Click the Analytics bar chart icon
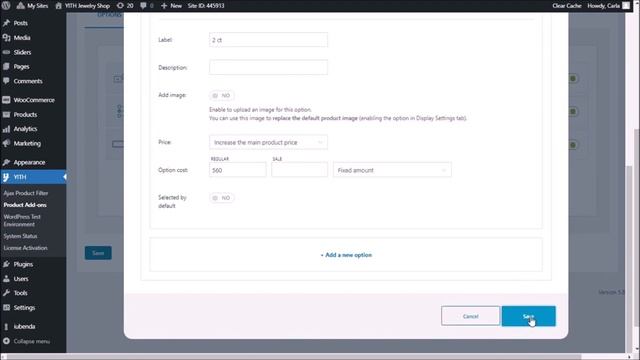Viewport: 640px width, 360px height. 6,129
